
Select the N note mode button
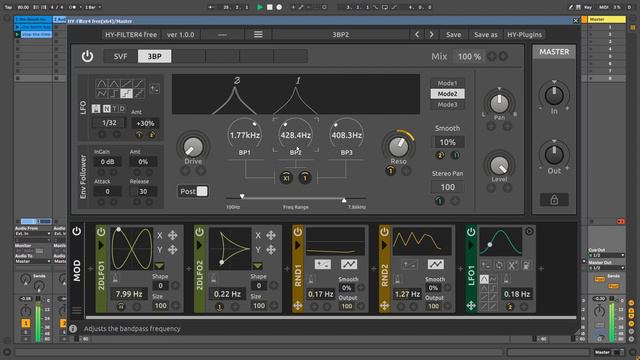tap(107, 109)
